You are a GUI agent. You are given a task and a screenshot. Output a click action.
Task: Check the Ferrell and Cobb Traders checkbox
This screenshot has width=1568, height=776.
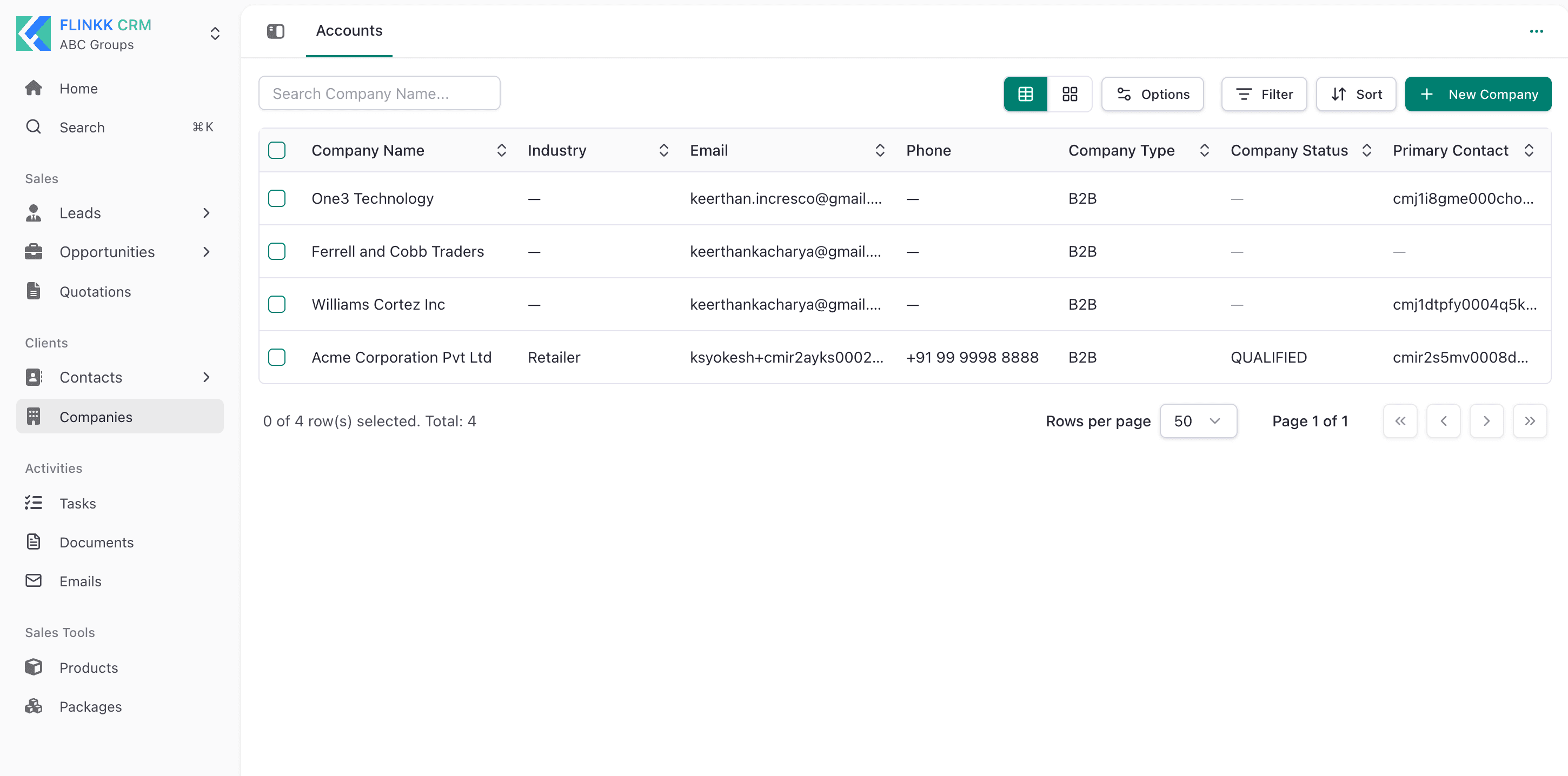click(277, 251)
